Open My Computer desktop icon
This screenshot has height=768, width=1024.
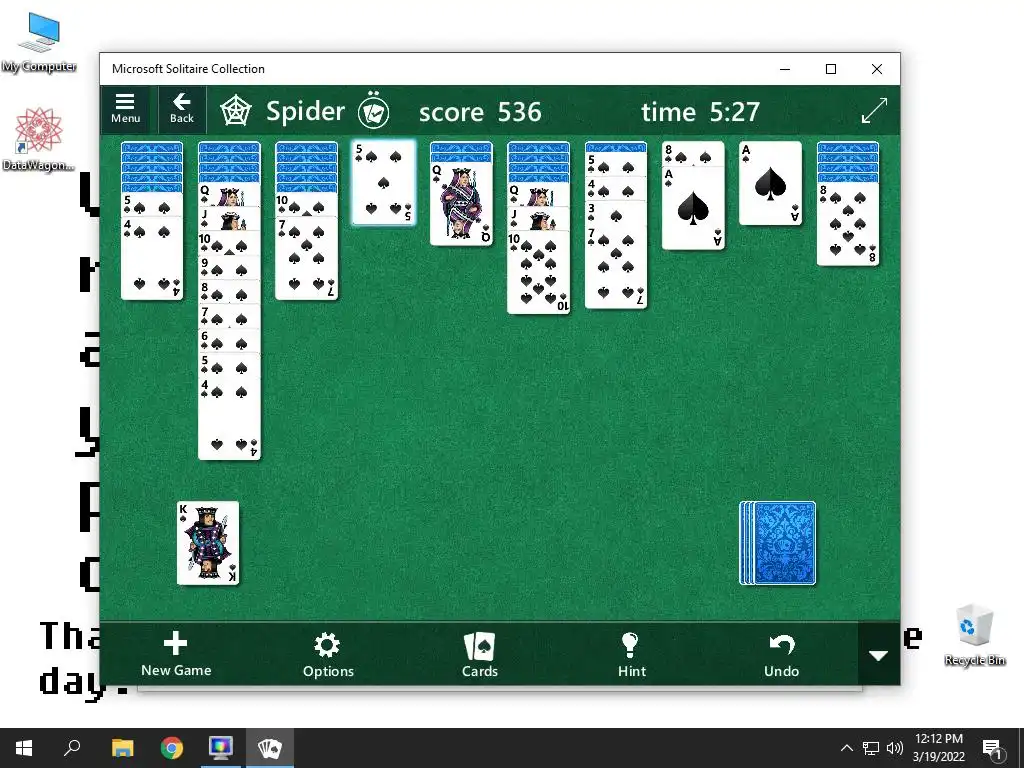[39, 41]
